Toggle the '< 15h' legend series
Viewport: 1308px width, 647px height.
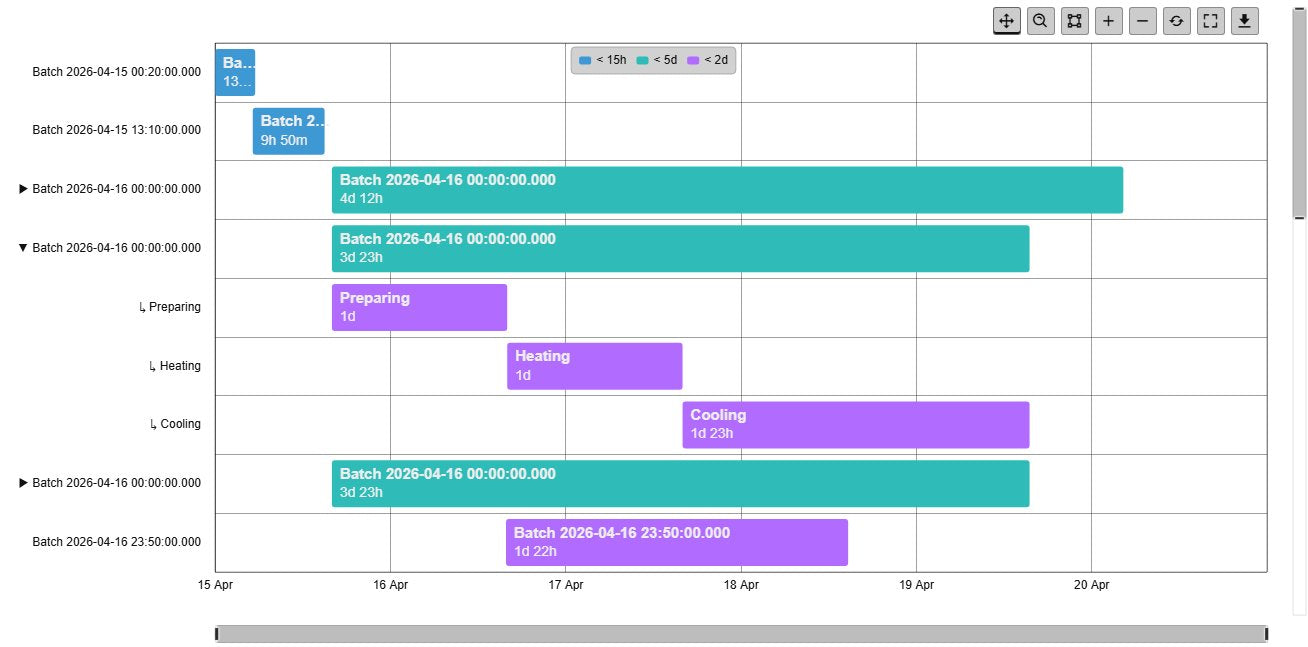coord(603,60)
